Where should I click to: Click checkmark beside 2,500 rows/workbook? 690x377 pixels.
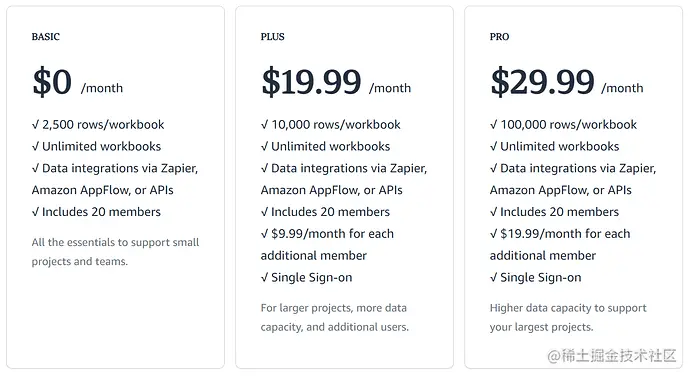pyautogui.click(x=35, y=125)
